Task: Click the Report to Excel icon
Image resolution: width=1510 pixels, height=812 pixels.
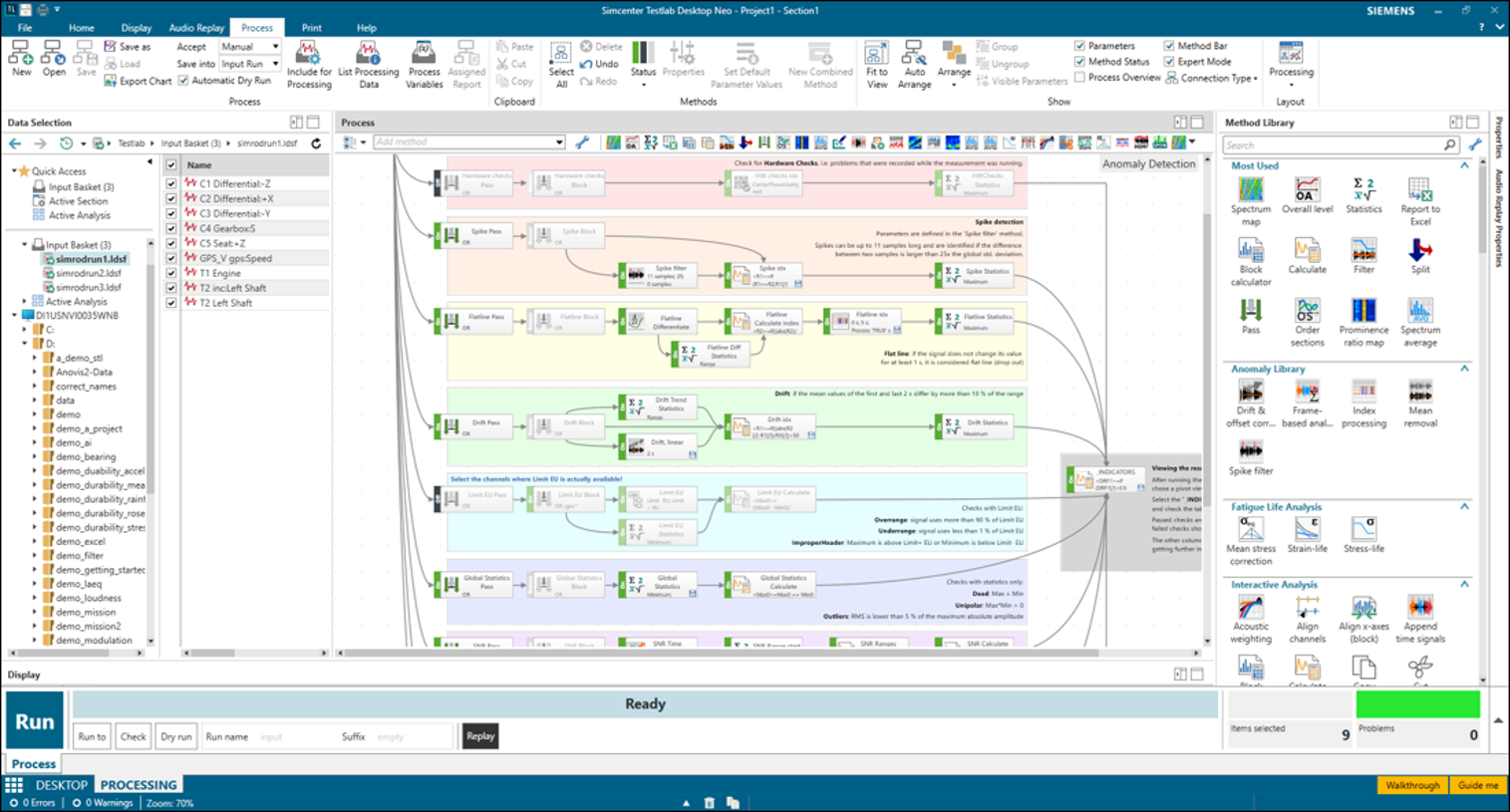Action: pos(1419,190)
